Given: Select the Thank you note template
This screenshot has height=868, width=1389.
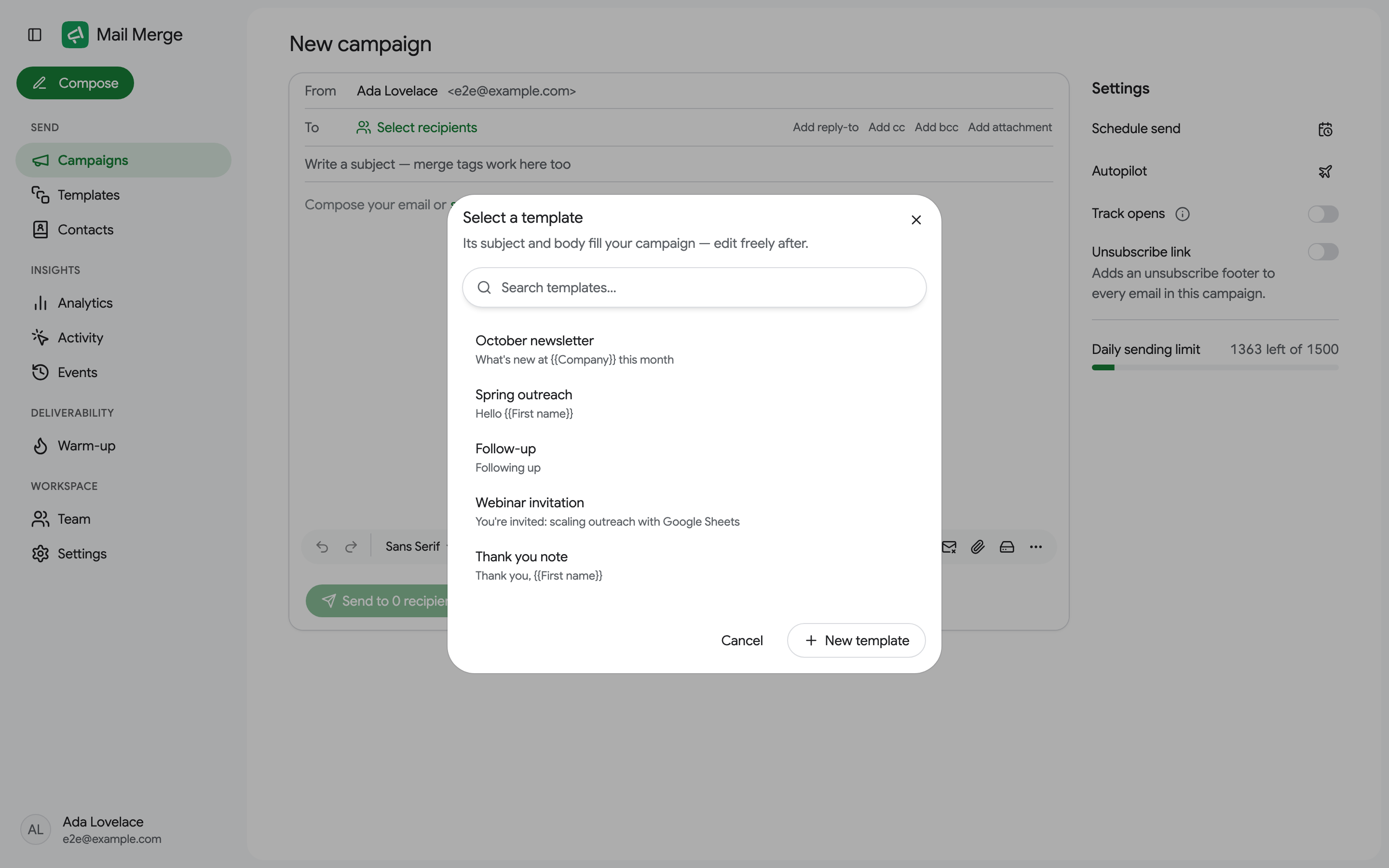Looking at the screenshot, I should pos(694,566).
